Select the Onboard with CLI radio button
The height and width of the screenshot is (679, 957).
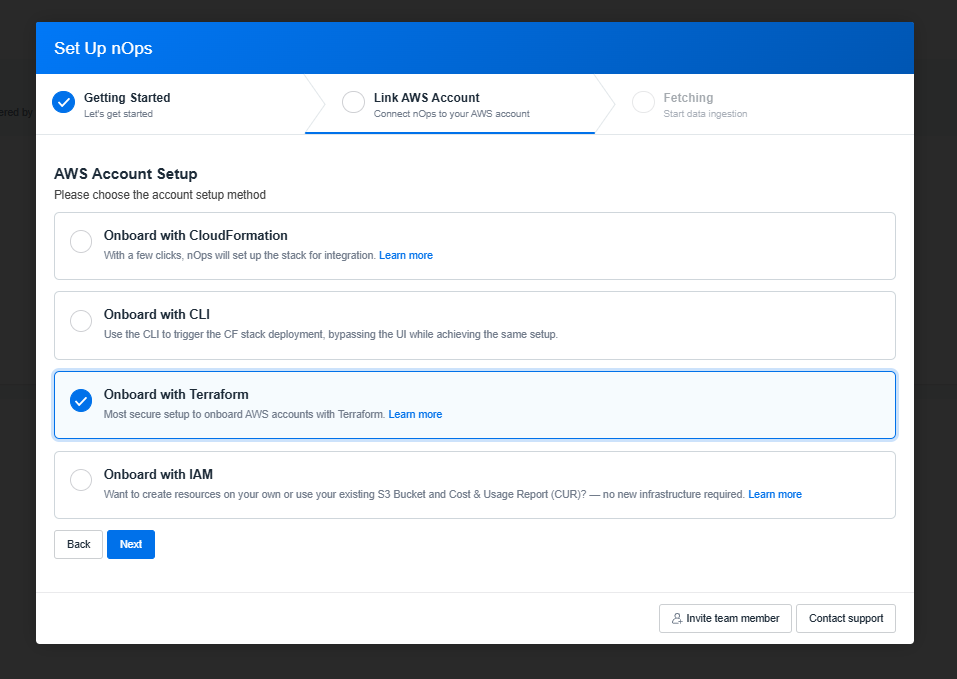click(x=81, y=321)
